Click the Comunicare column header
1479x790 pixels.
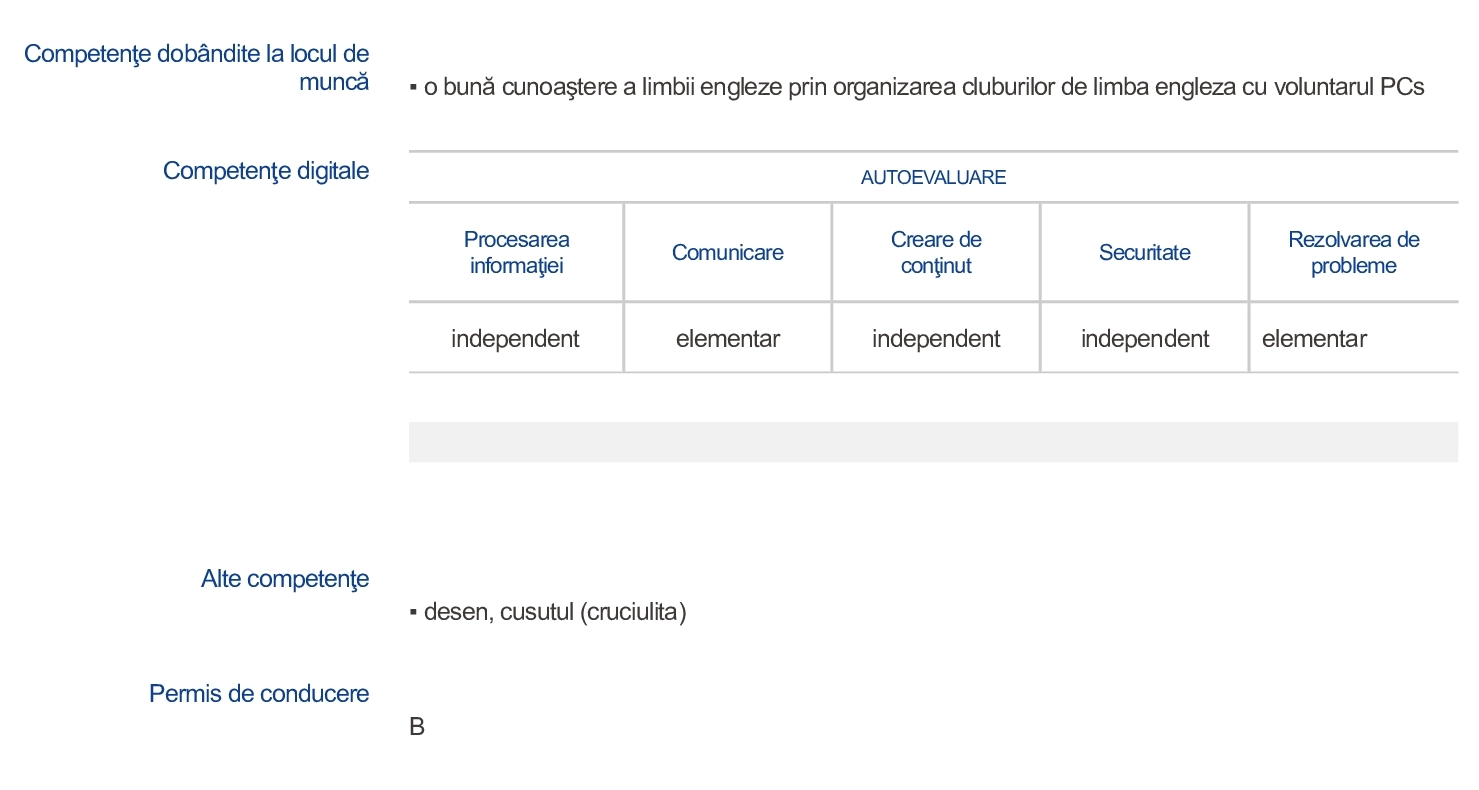pos(727,253)
